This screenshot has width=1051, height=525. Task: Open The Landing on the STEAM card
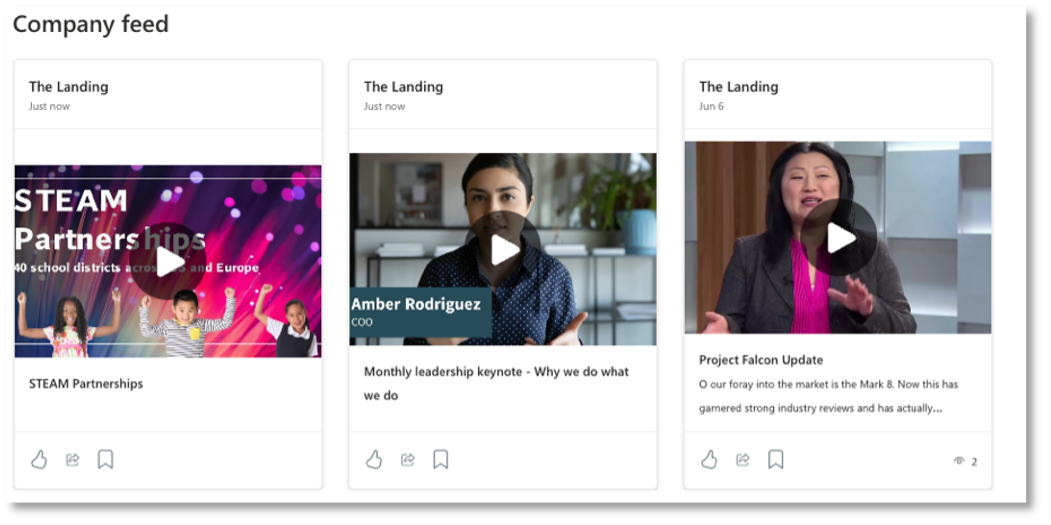tap(68, 87)
